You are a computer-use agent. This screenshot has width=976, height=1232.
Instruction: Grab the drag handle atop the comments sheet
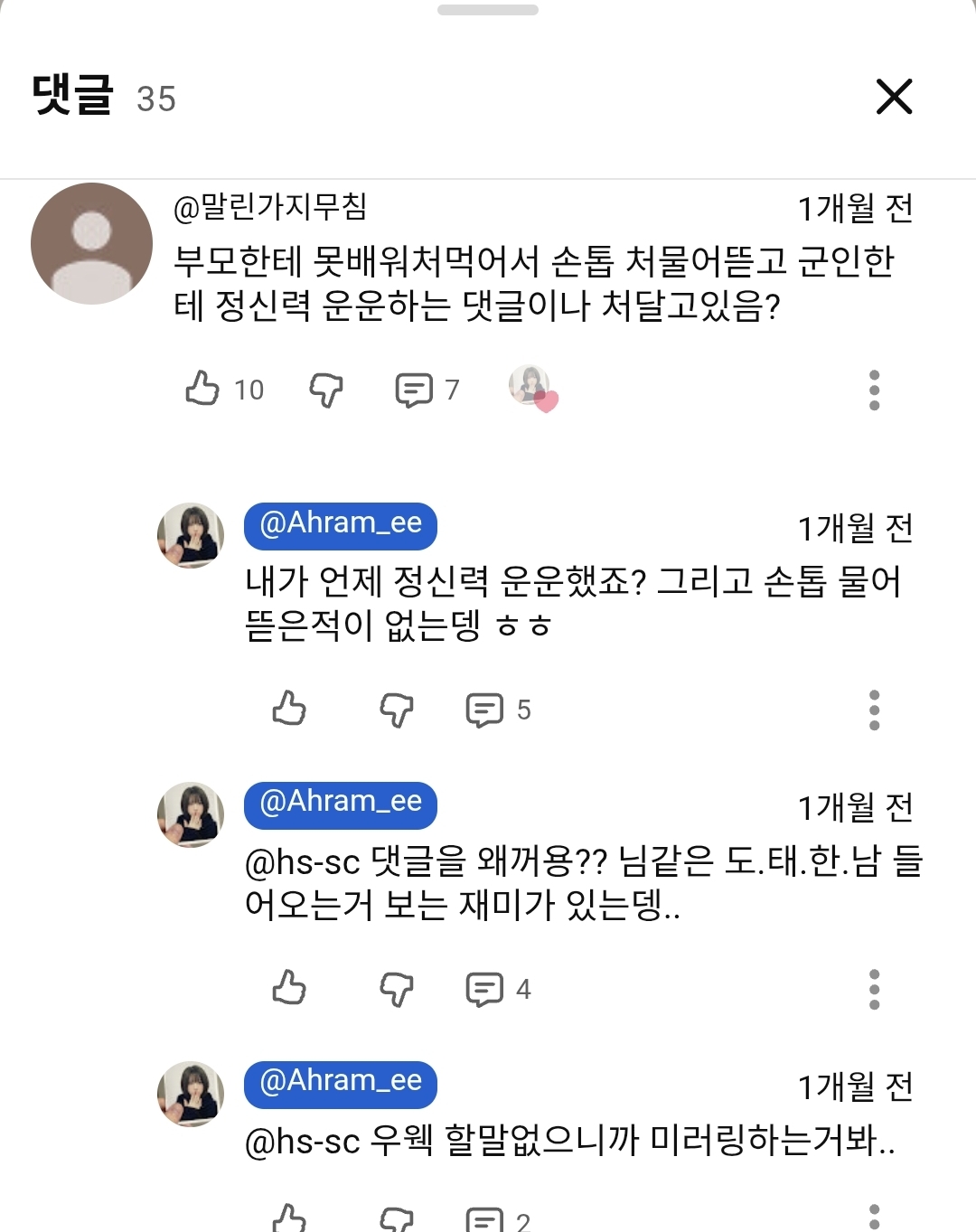pos(488,10)
